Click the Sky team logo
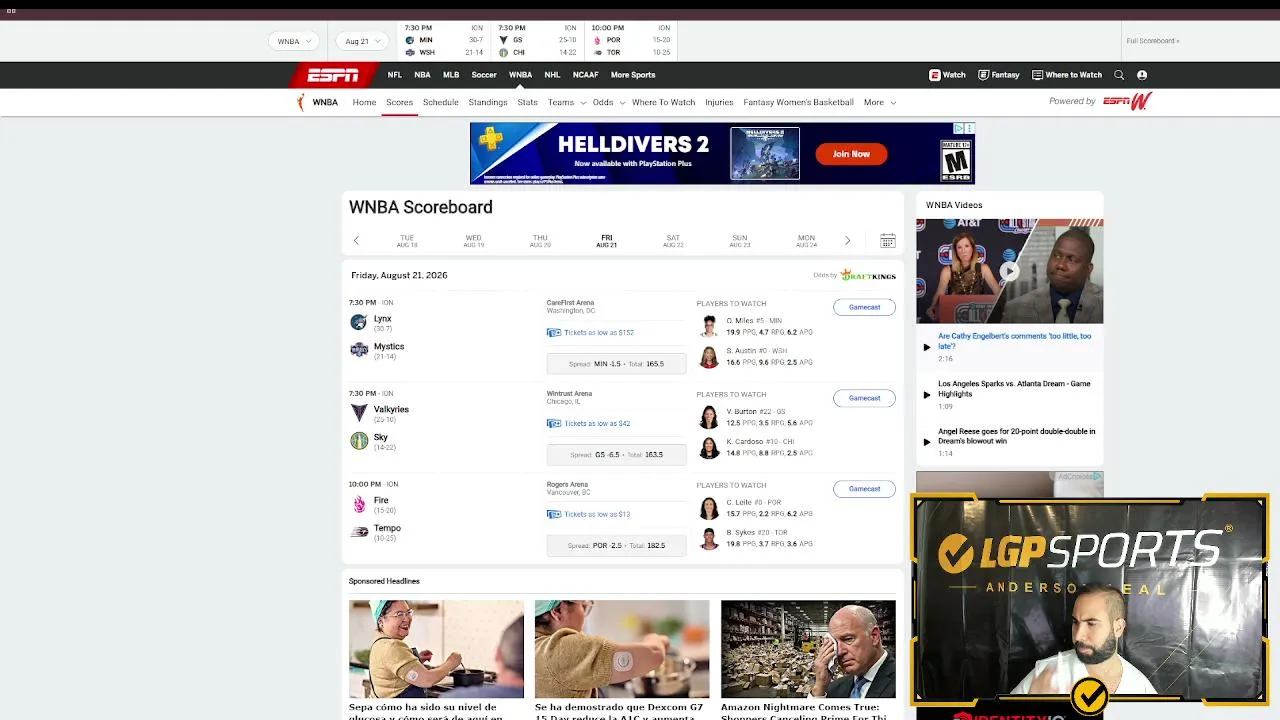Viewport: 1280px width, 720px height. pos(359,441)
